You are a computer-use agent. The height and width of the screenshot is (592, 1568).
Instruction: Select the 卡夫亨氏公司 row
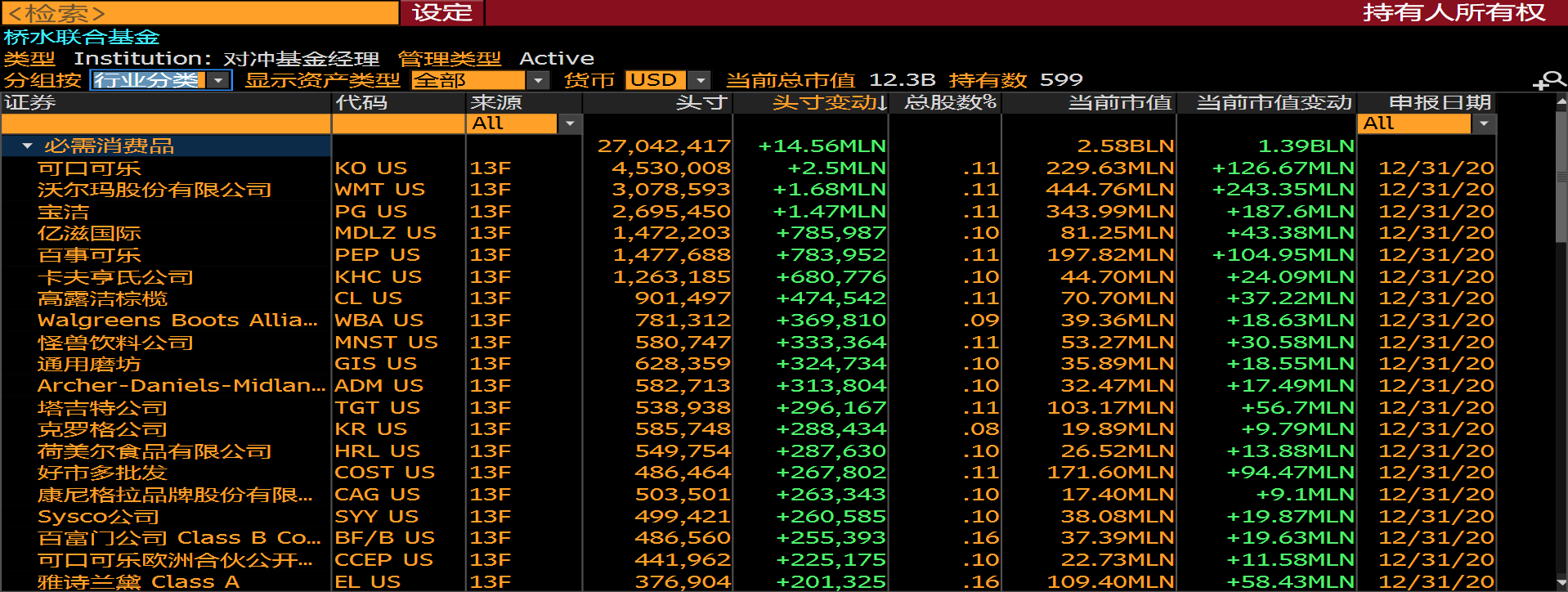[748, 277]
